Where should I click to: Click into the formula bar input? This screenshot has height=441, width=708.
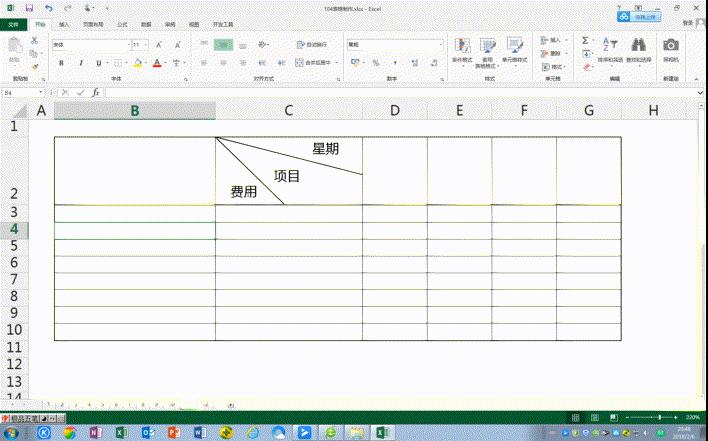pos(401,93)
